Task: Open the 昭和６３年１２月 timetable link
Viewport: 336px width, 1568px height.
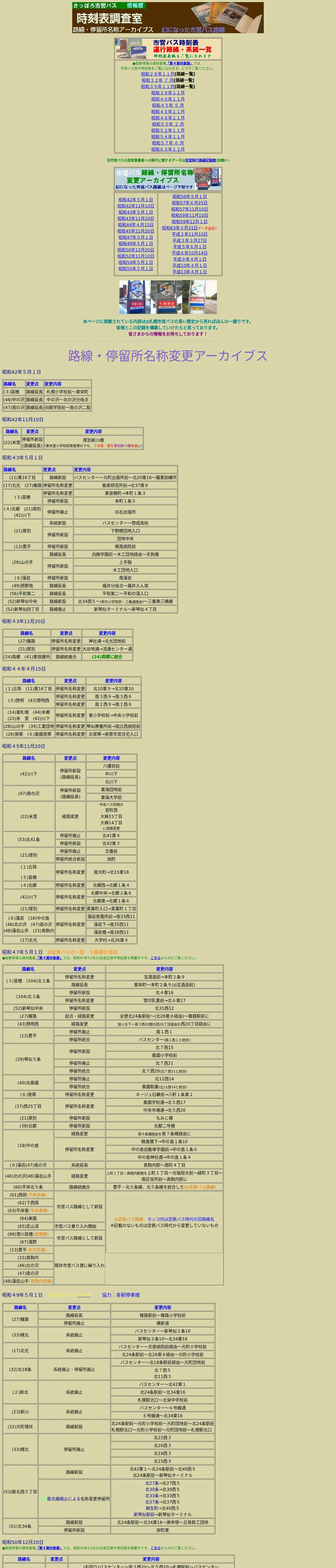Action: click(x=168, y=149)
